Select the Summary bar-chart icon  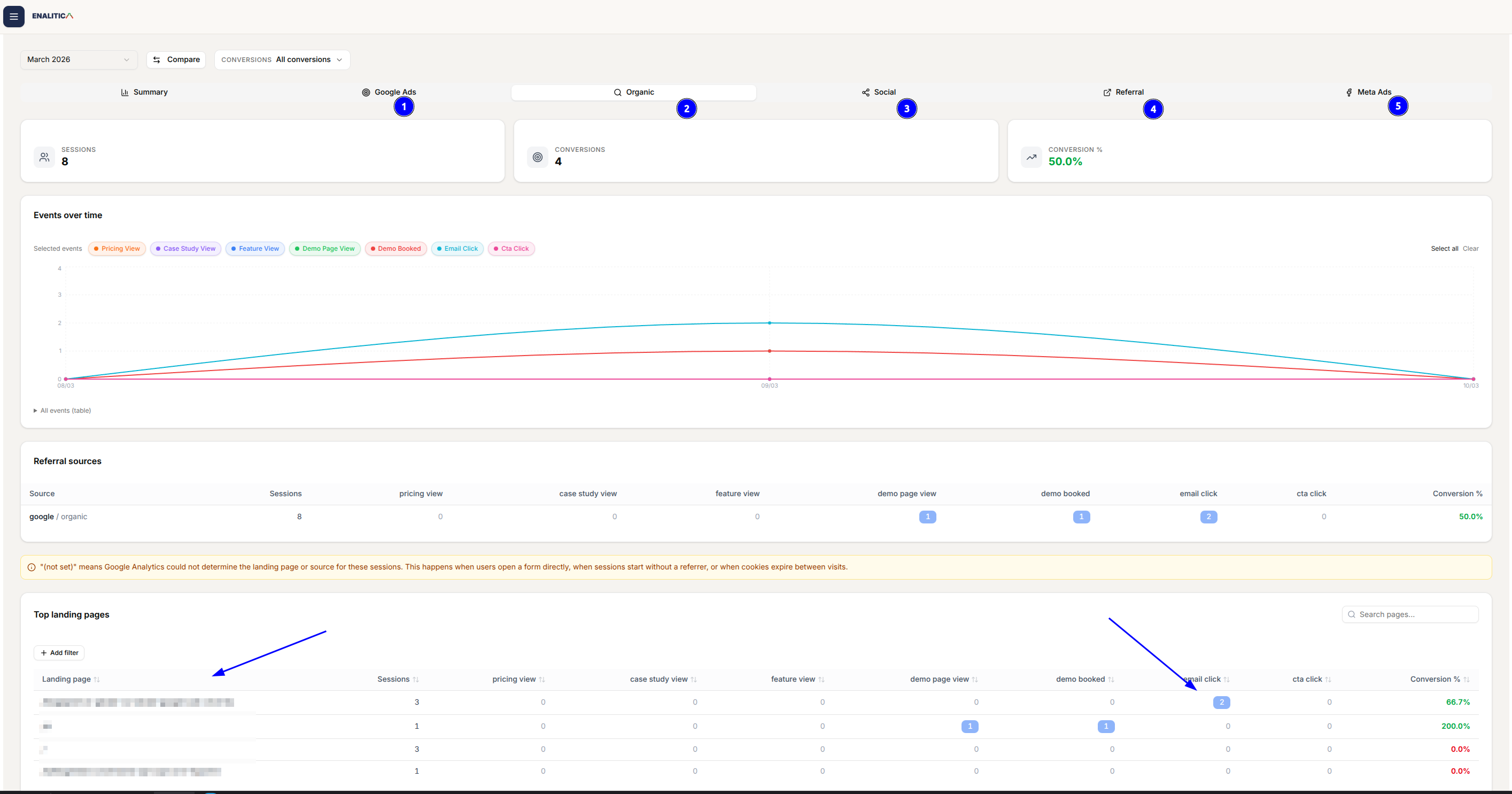tap(125, 92)
